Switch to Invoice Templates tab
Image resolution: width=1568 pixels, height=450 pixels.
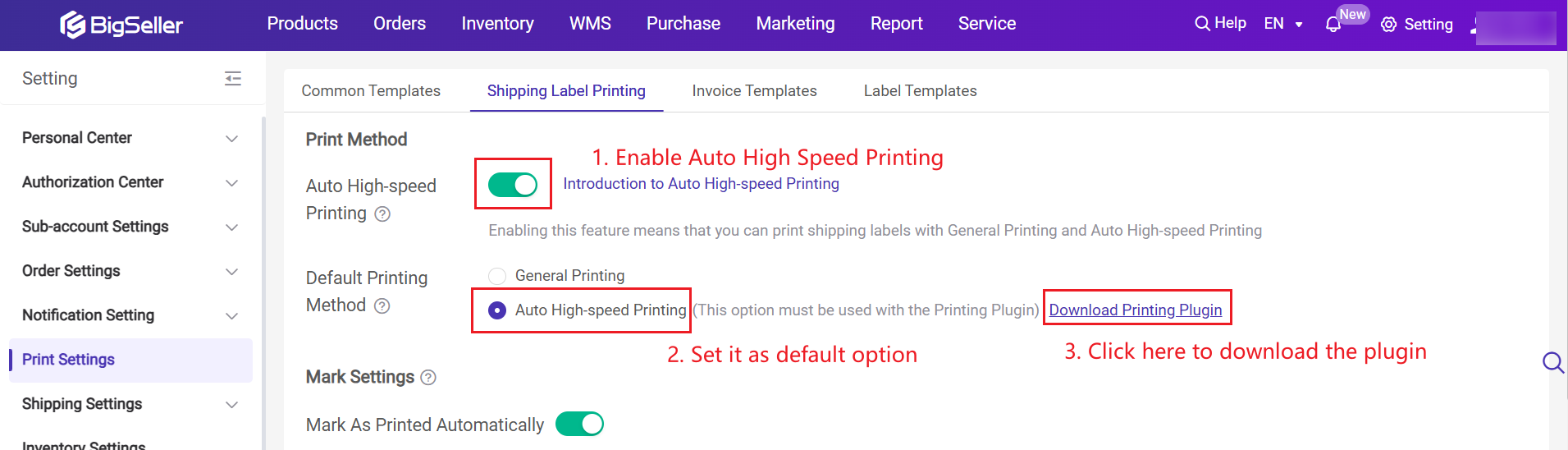754,91
